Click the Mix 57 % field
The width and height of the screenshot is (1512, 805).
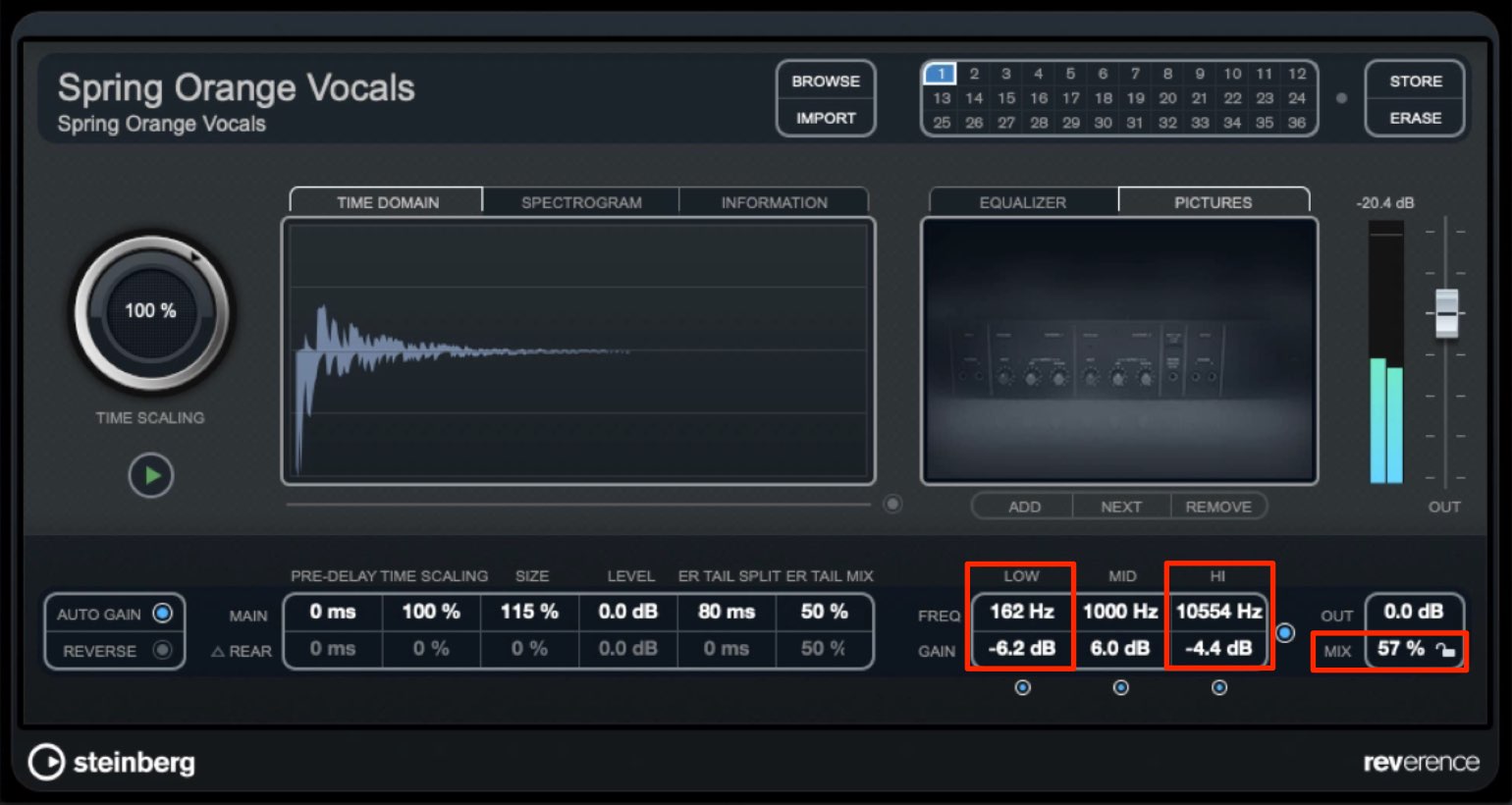[1400, 649]
